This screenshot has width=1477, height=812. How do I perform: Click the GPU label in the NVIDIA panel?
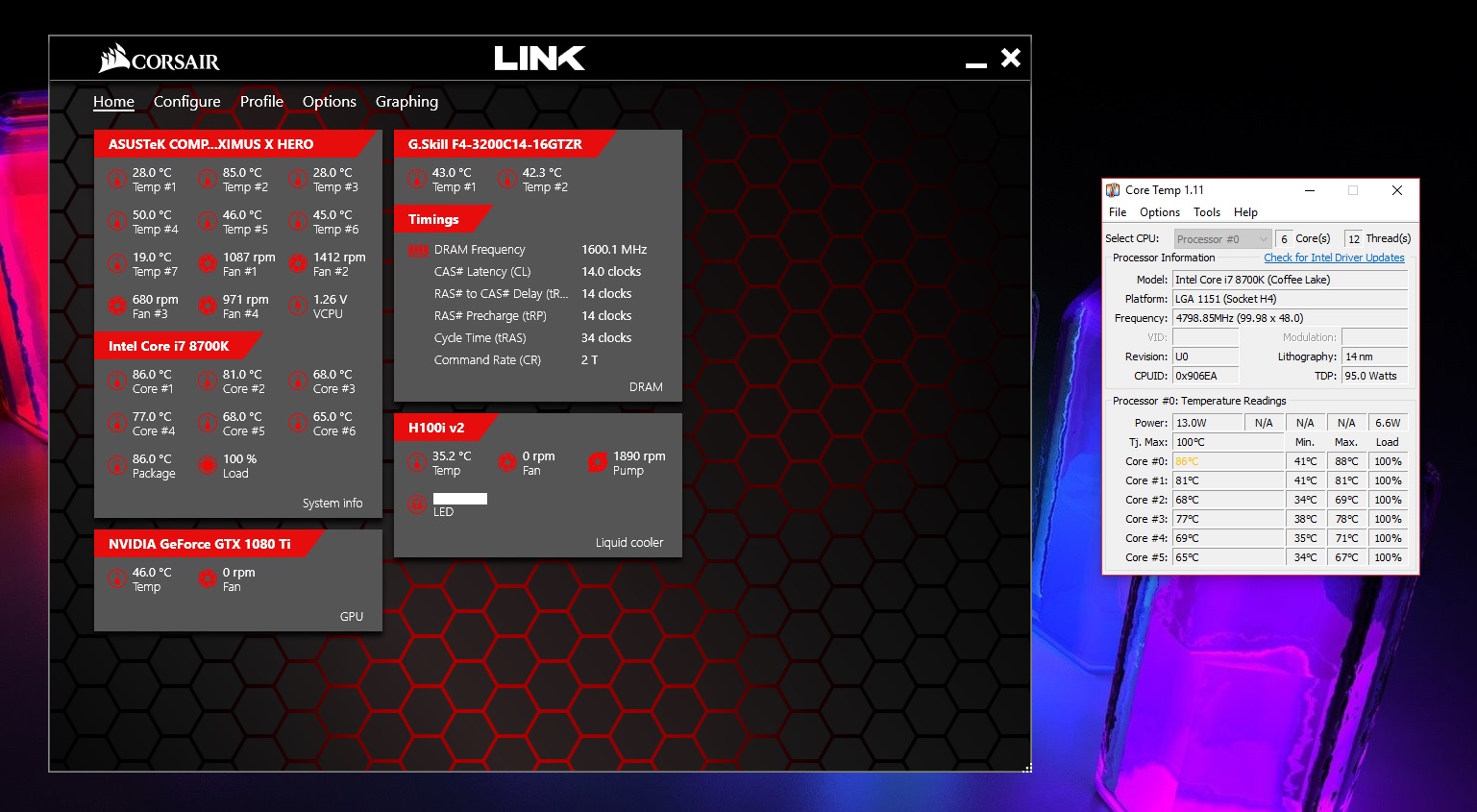[x=352, y=617]
